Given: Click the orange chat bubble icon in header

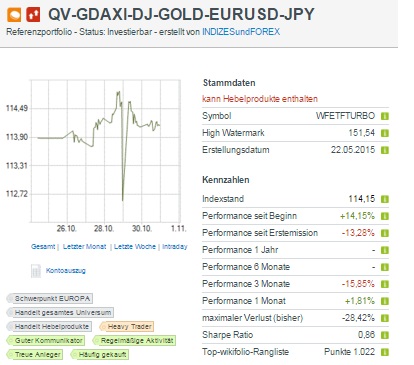Looking at the screenshot, I should 14,15.
